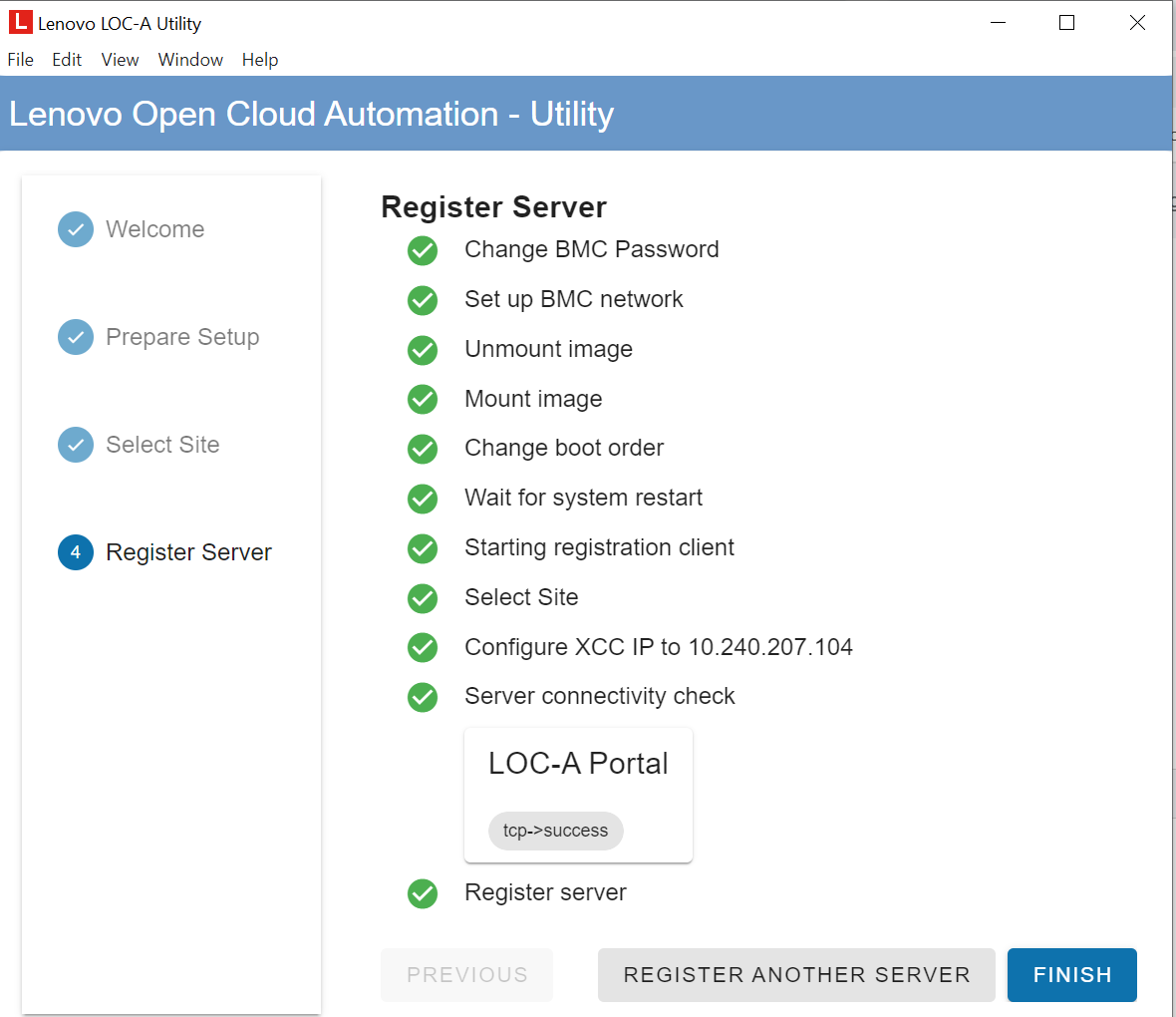Maximize the Lenovo LOC-A Utility window

click(1066, 23)
